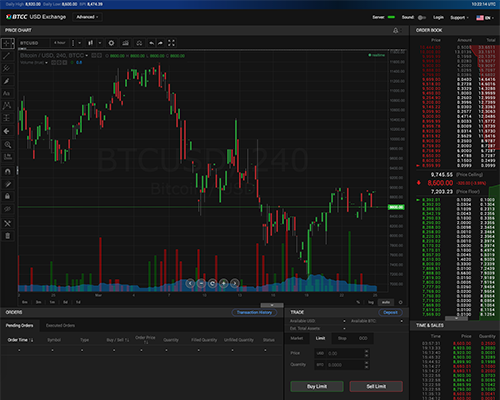The width and height of the screenshot is (500, 400).
Task: Open the interval dropdown arrow in chart toolbar
Action: tap(80, 43)
